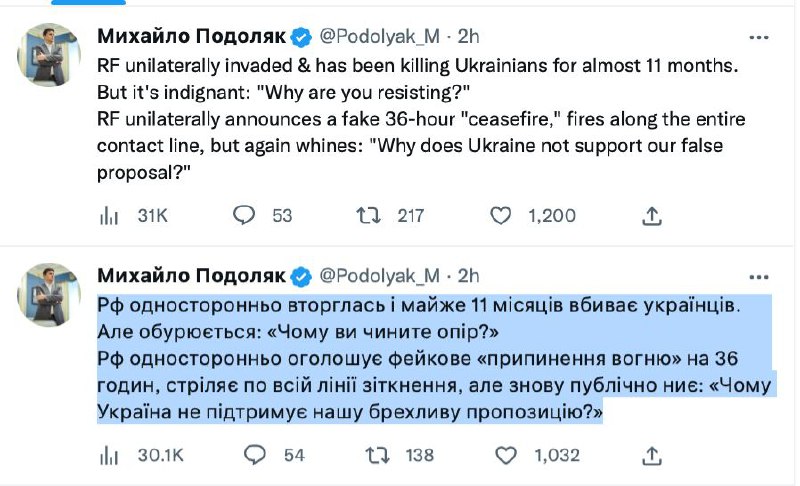The height and width of the screenshot is (486, 800).
Task: Click author name on first tweet
Action: (190, 37)
